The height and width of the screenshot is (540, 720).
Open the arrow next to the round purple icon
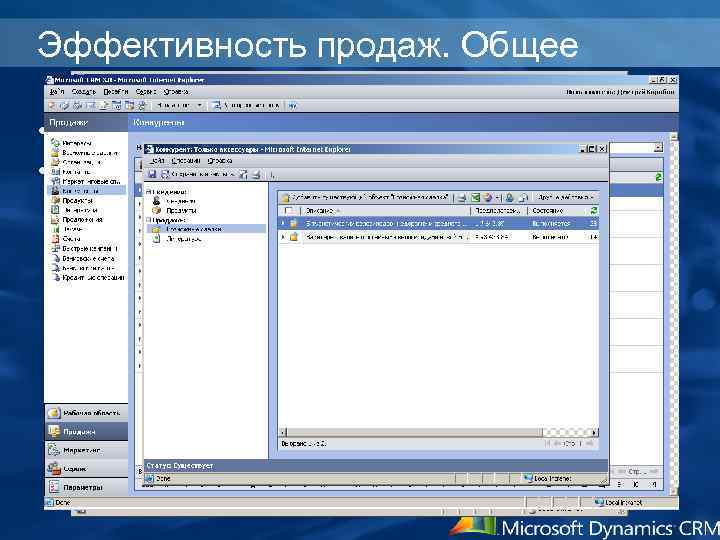(498, 198)
